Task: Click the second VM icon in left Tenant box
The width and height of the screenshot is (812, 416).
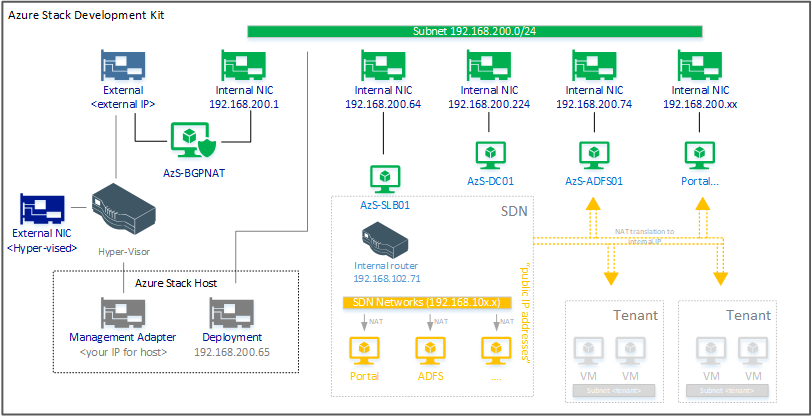Action: pos(630,351)
